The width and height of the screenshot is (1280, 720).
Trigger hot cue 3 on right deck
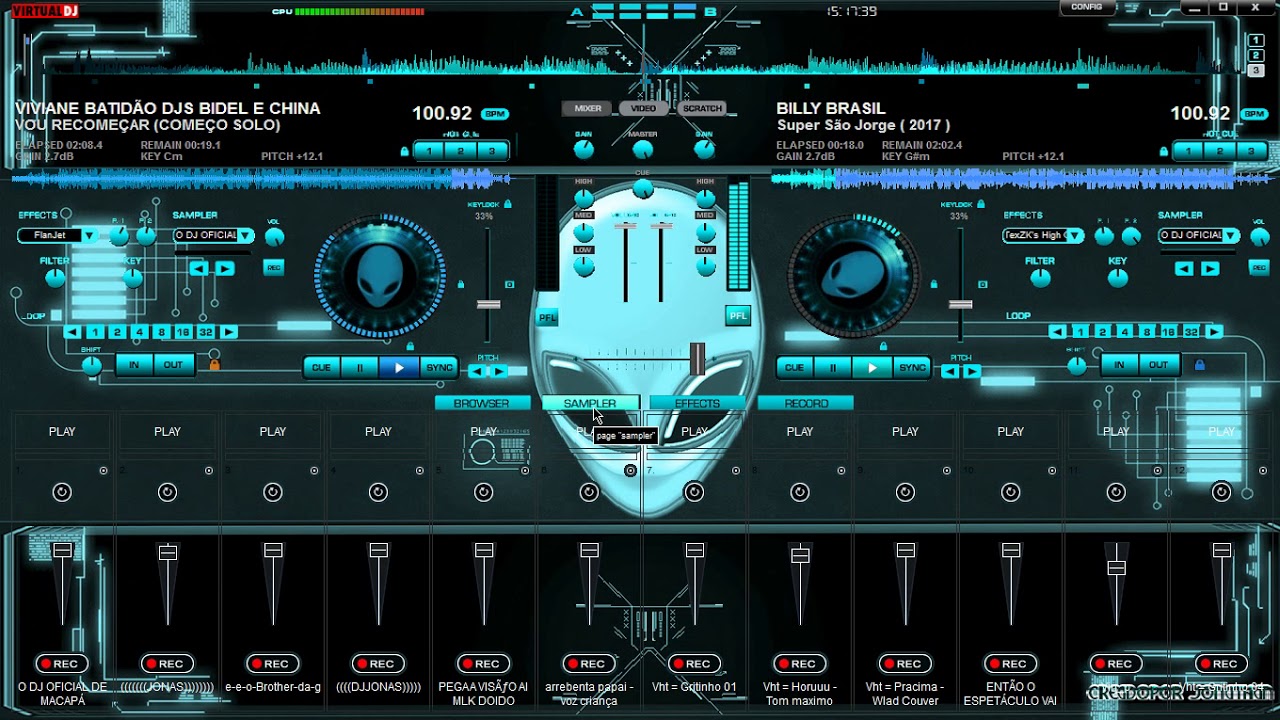click(x=1249, y=151)
